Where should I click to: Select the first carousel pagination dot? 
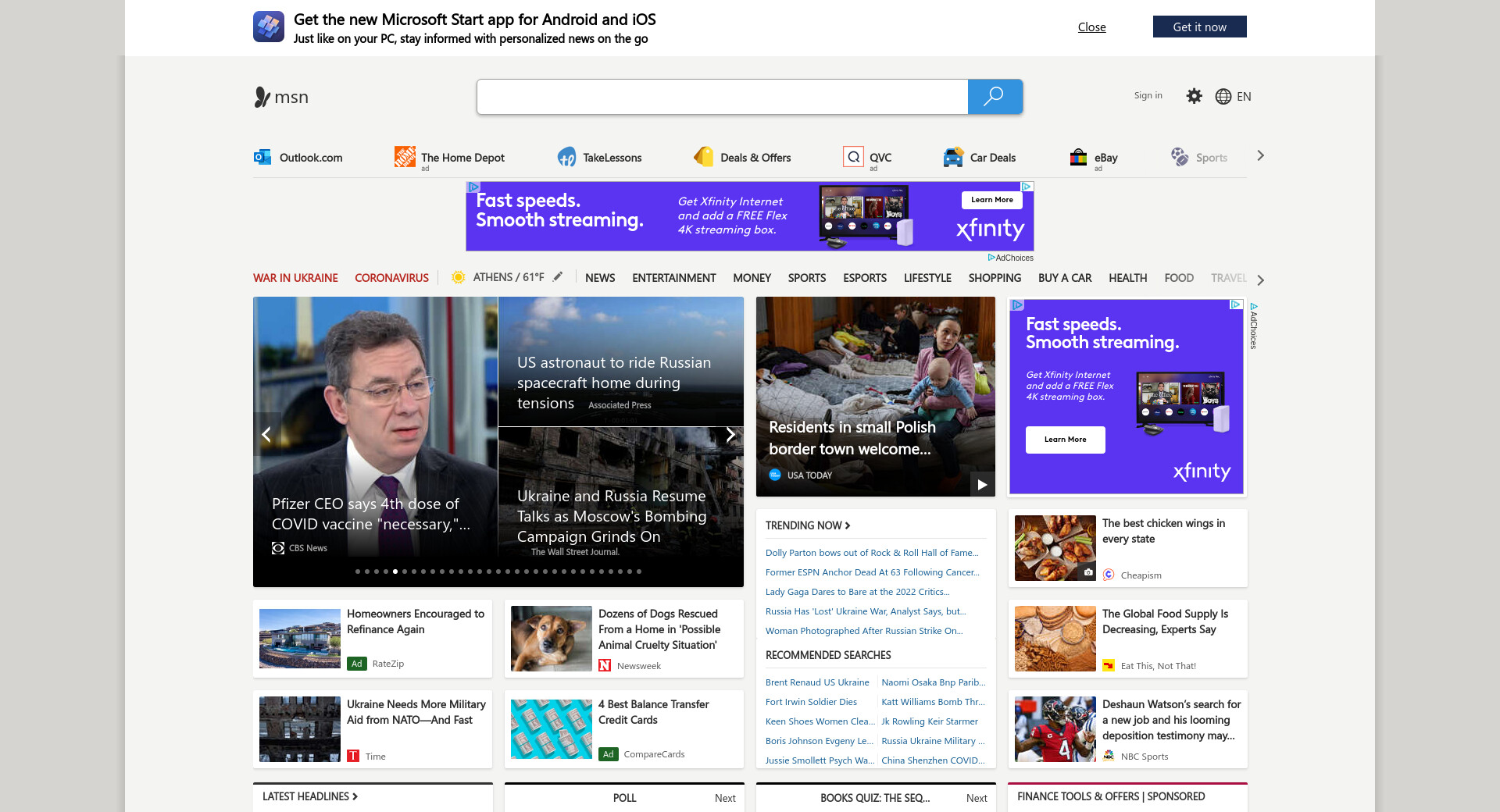[x=358, y=572]
